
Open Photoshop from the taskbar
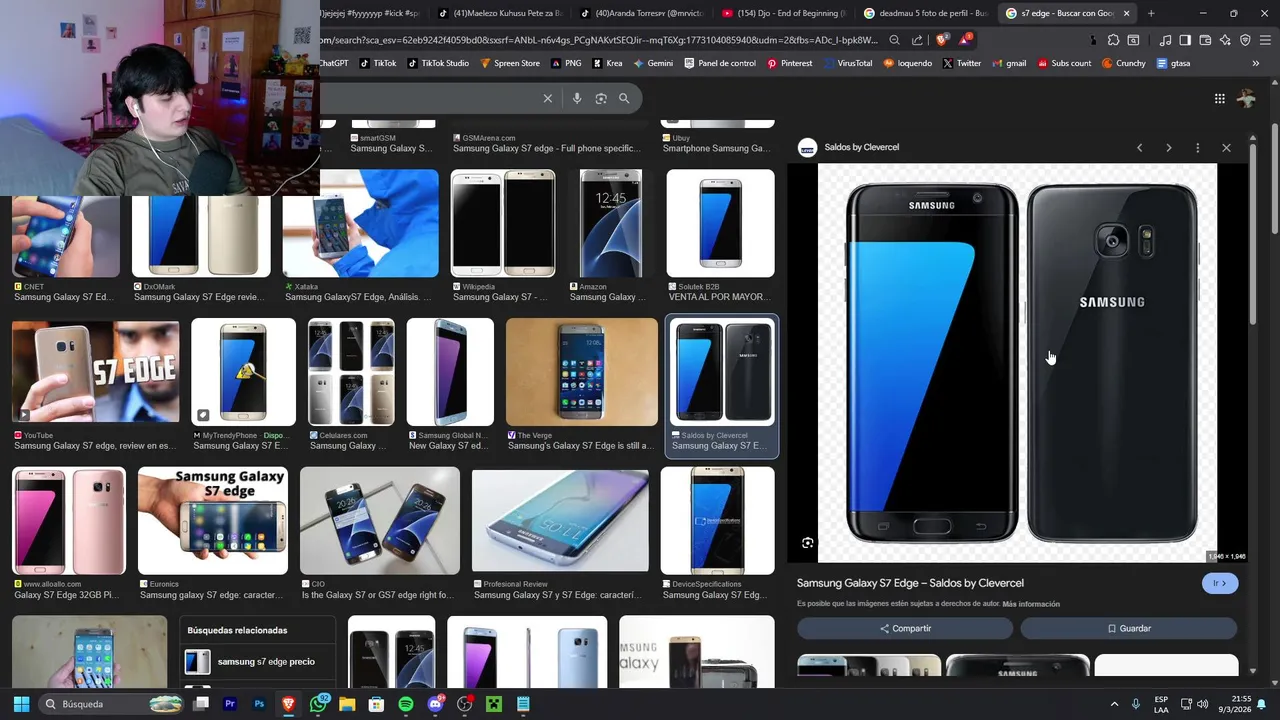259,704
